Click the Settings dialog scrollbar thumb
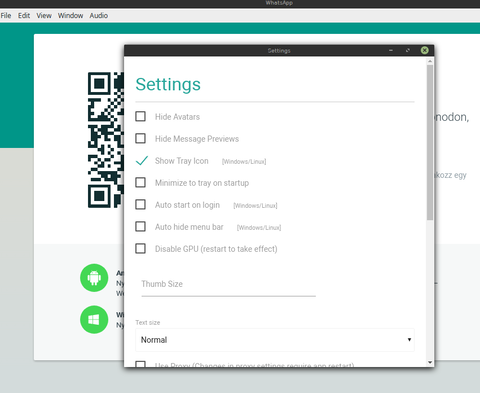This screenshot has height=393, width=480. click(x=430, y=142)
